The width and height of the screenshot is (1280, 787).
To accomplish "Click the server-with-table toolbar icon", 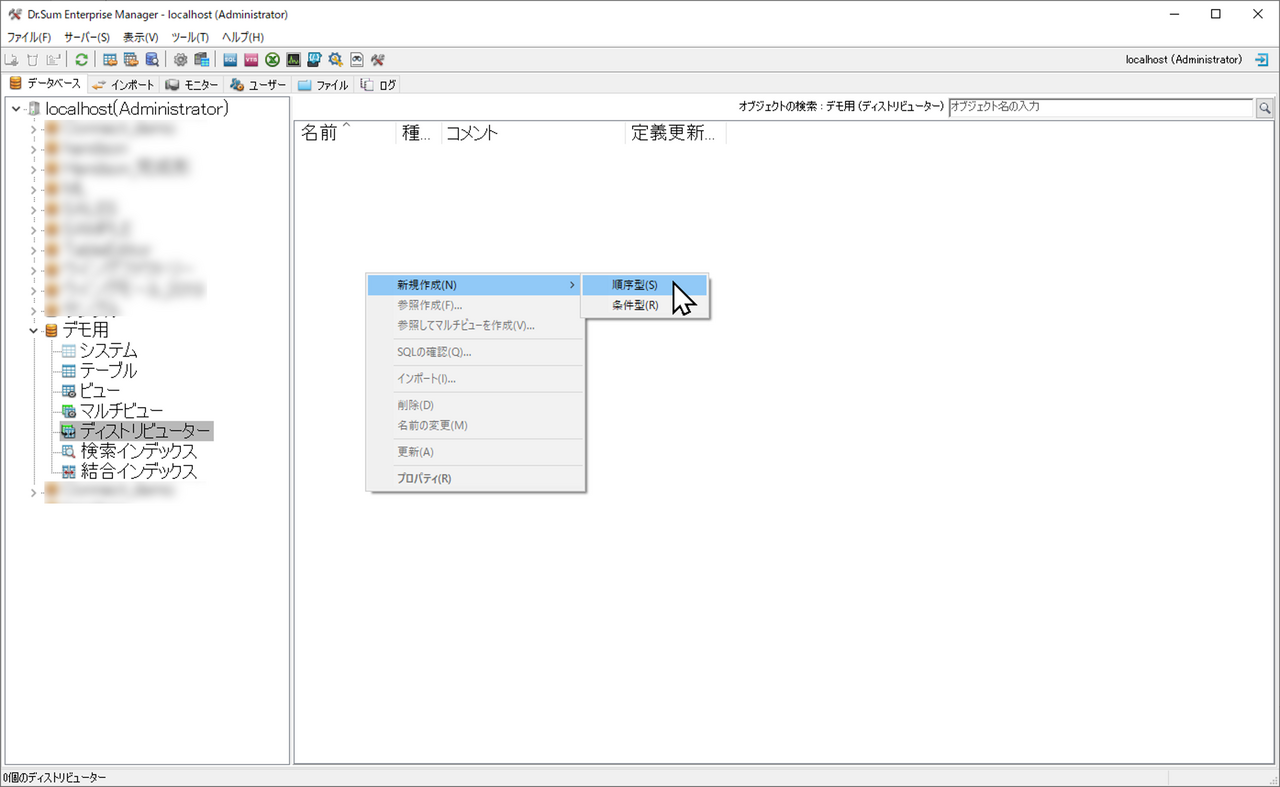I will pyautogui.click(x=202, y=60).
